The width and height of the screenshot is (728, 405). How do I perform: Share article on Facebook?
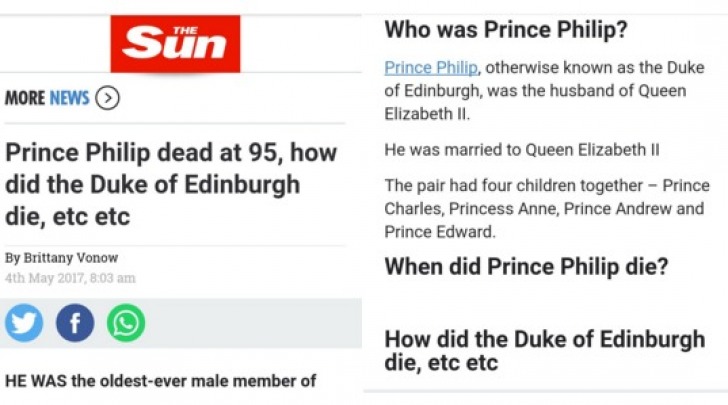coord(75,323)
